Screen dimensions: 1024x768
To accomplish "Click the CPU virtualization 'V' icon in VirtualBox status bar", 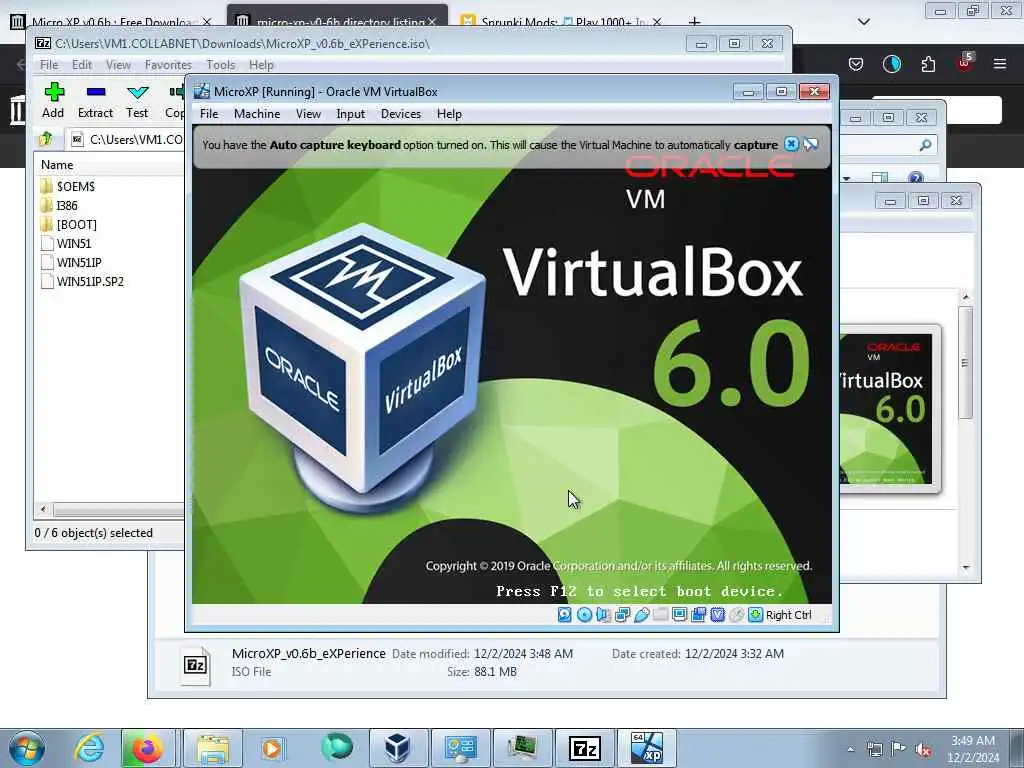I will pyautogui.click(x=718, y=615).
